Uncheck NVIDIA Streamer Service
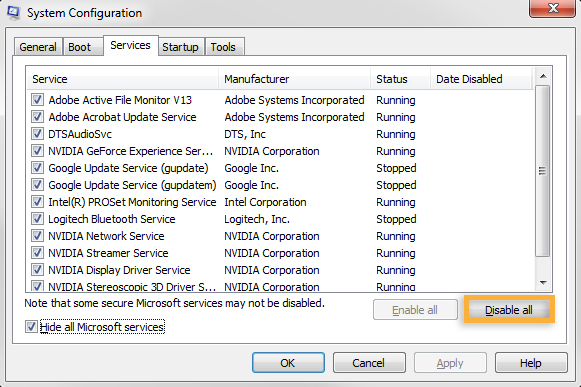The width and height of the screenshot is (581, 387). 37,253
